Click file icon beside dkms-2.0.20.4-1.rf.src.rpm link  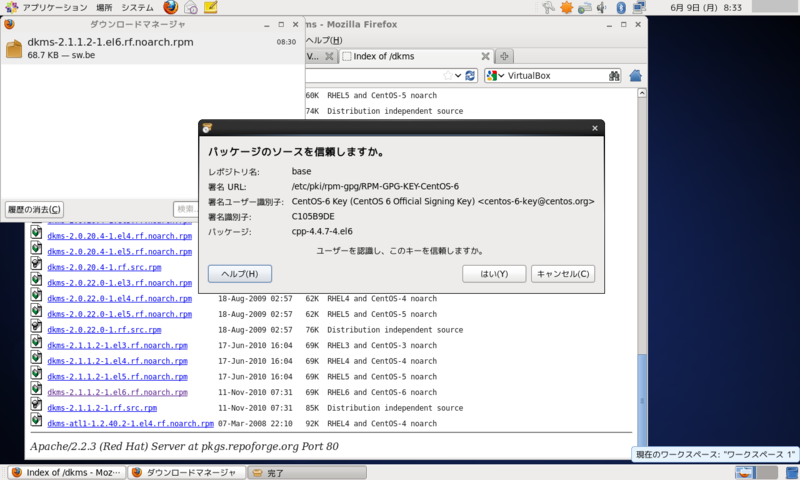(x=36, y=263)
